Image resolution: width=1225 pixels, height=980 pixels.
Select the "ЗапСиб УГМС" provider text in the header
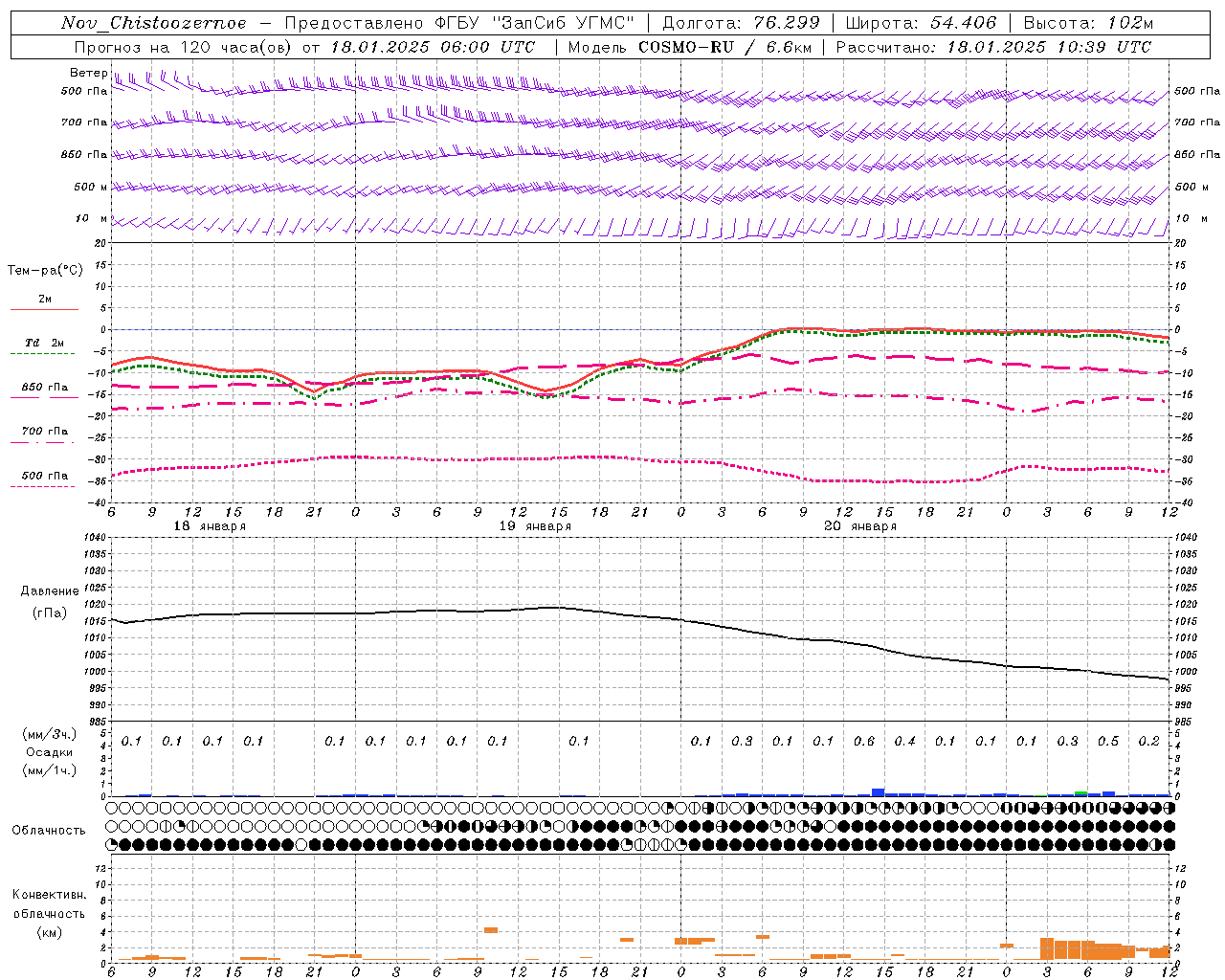(563, 23)
